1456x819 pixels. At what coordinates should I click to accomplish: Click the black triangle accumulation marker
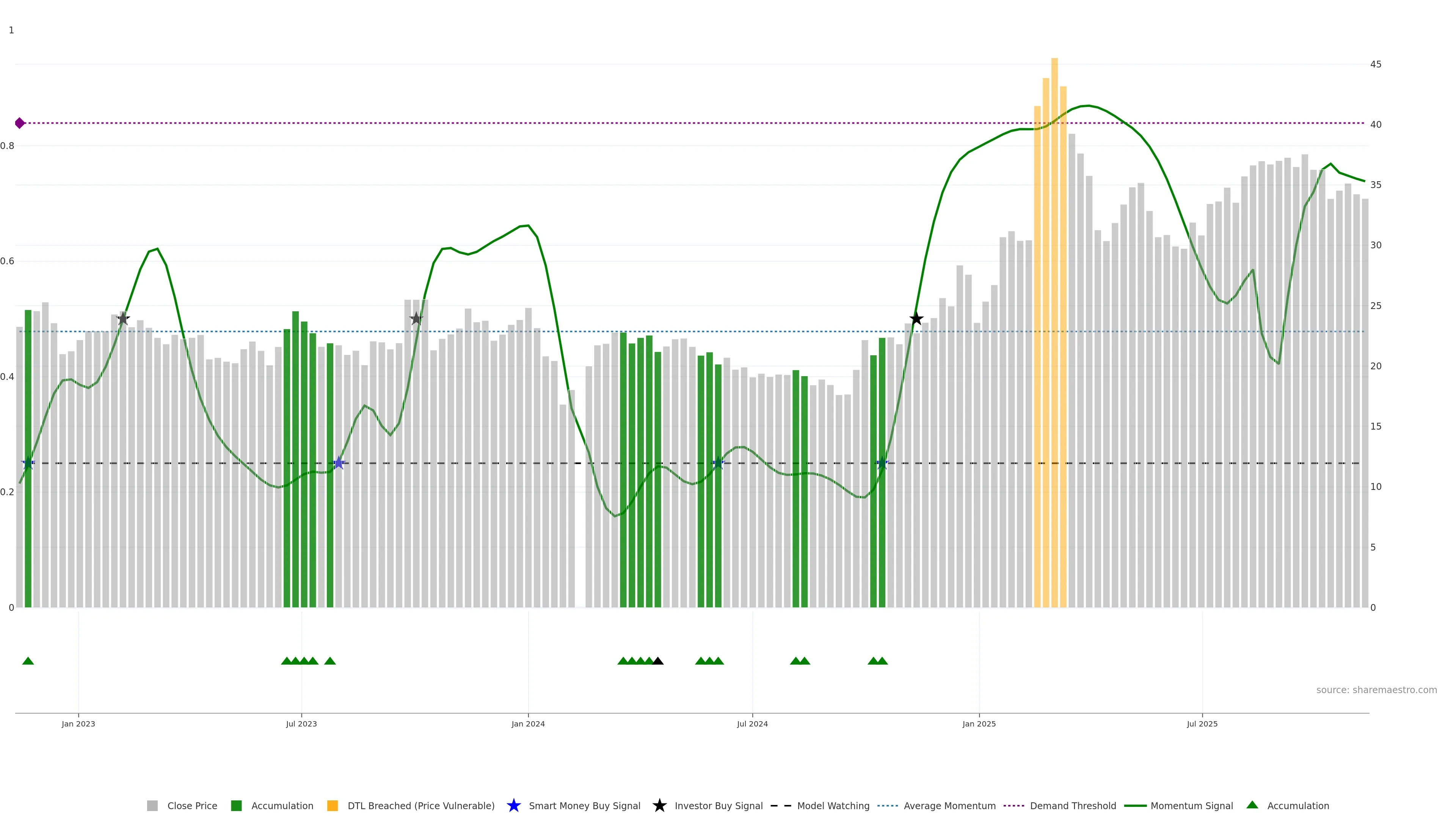tap(658, 661)
